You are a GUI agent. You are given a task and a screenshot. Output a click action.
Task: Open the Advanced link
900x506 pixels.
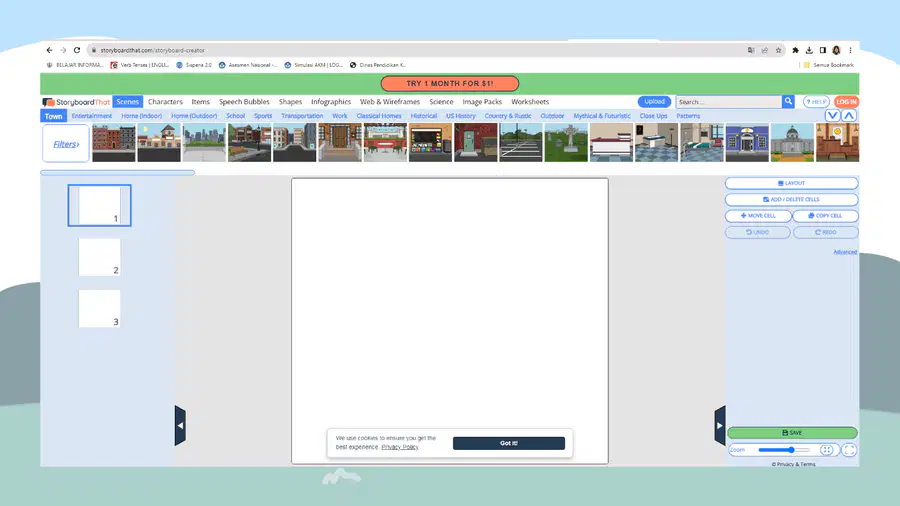click(845, 252)
